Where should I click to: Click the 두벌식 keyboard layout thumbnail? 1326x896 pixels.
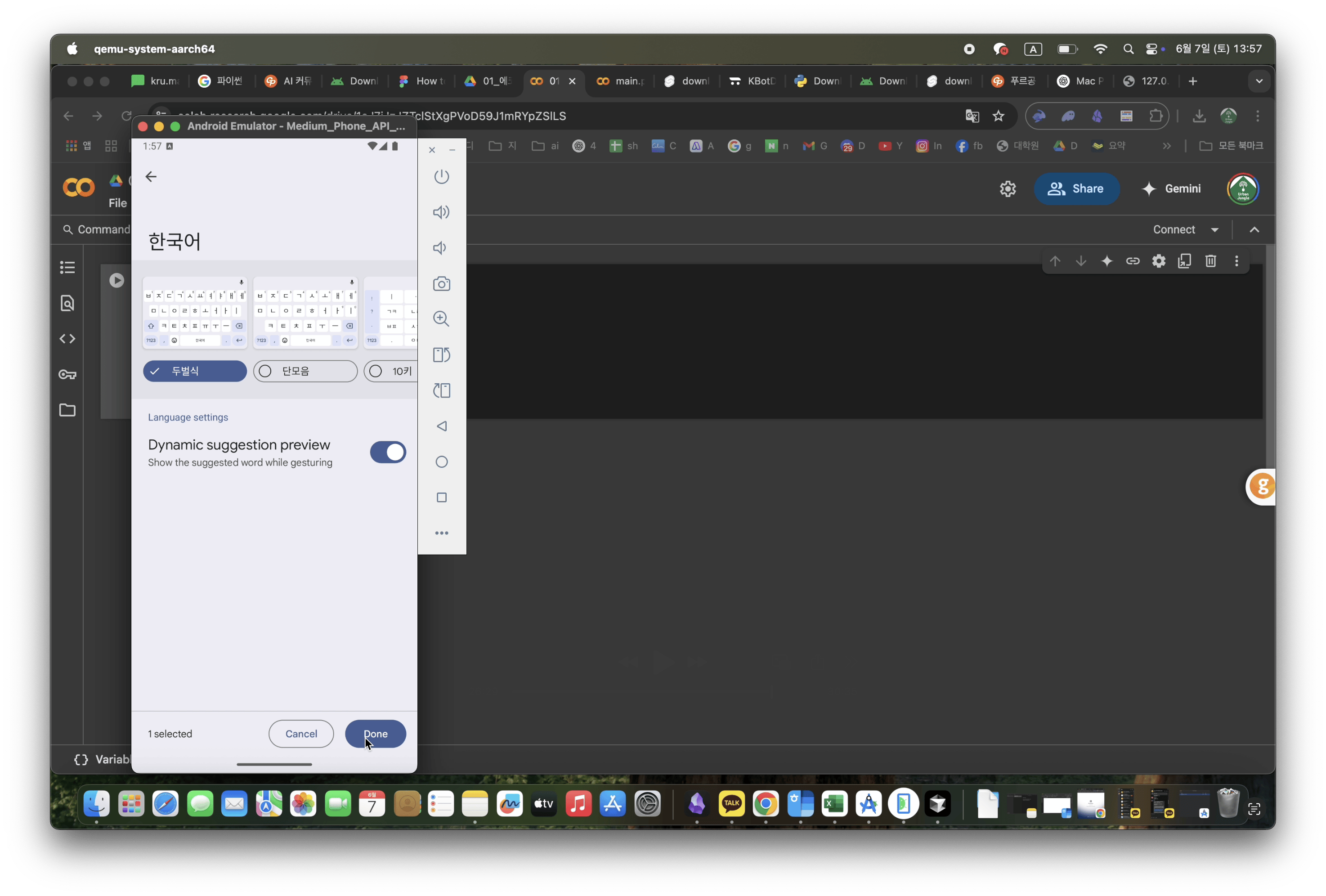[195, 313]
